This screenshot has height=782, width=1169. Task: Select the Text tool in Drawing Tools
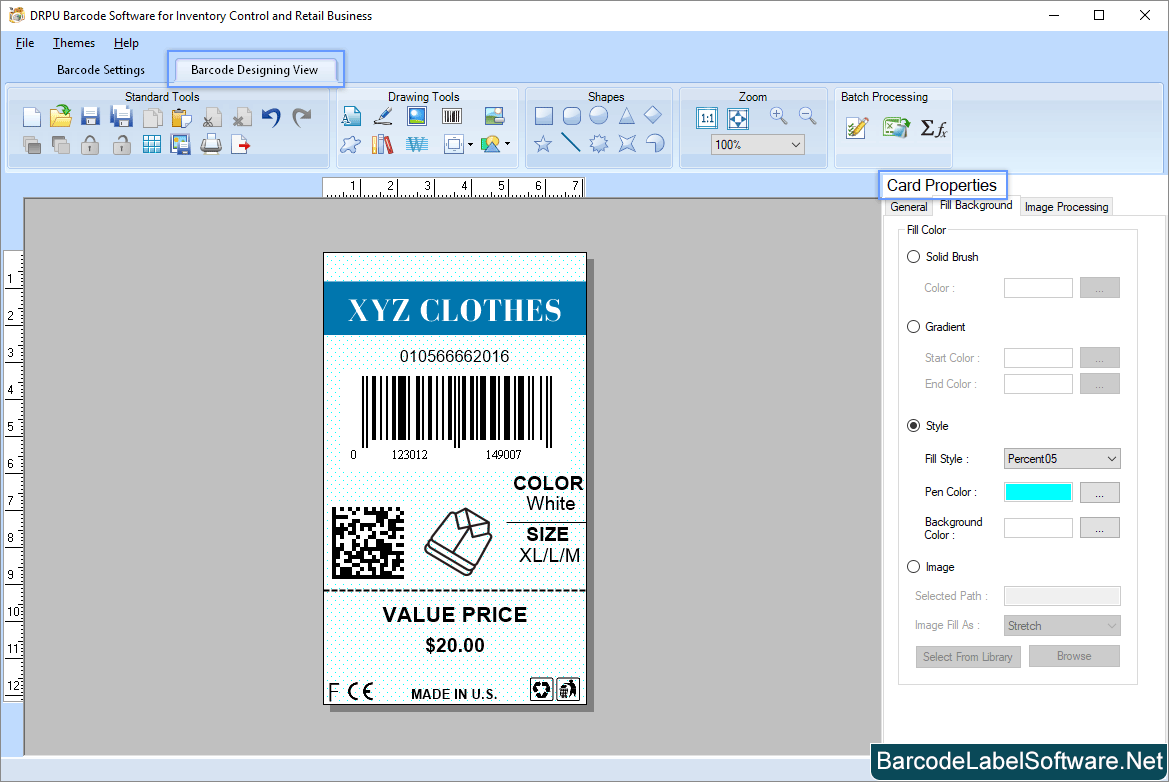coord(351,115)
